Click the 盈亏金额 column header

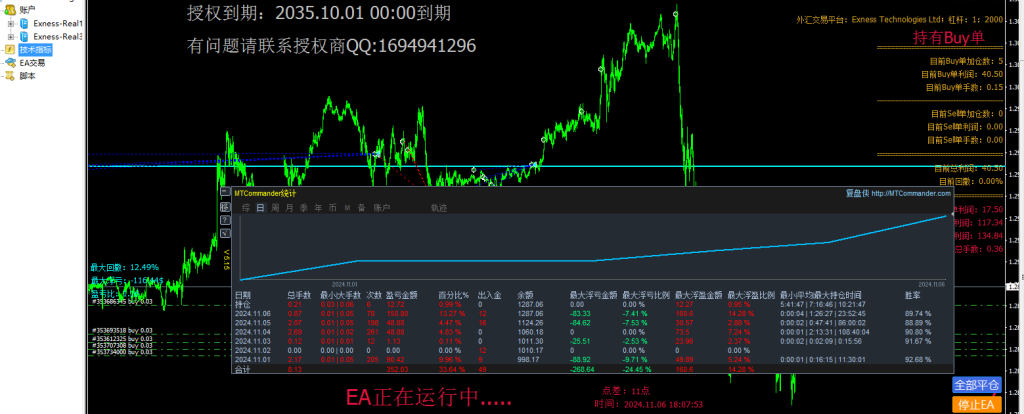pos(402,295)
